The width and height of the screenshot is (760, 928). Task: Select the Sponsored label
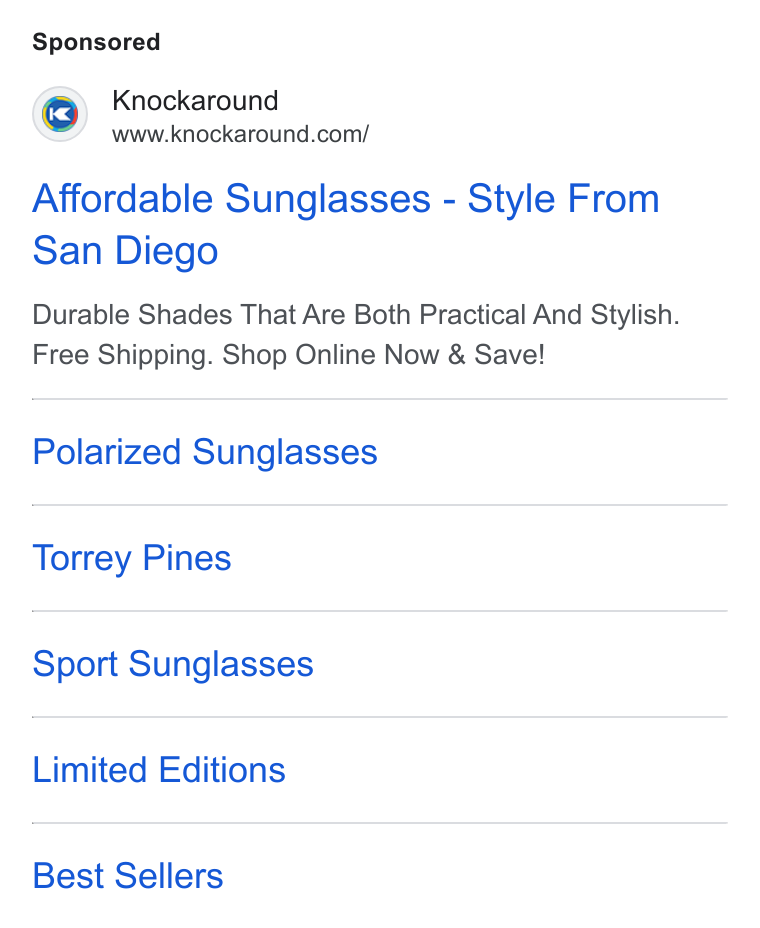coord(96,42)
